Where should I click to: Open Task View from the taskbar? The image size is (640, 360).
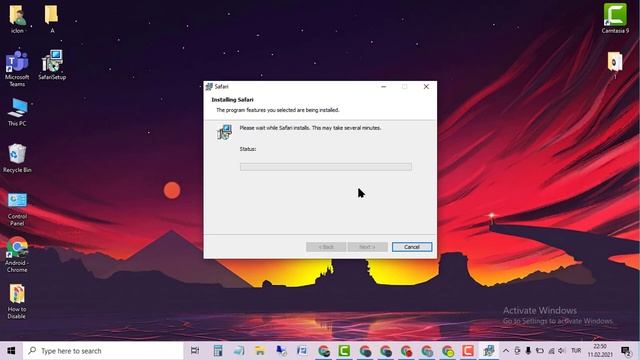(195, 351)
